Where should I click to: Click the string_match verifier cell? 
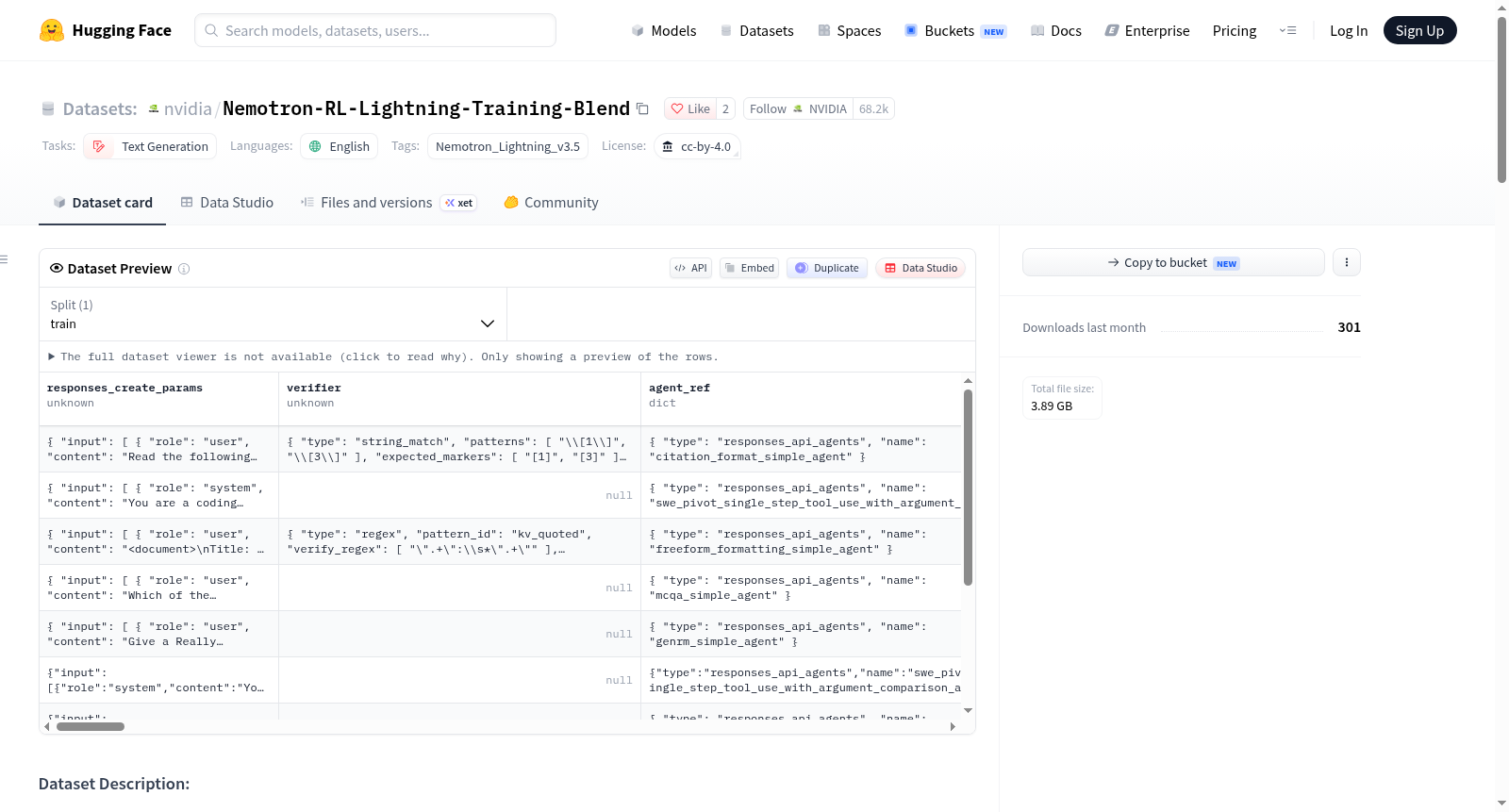pos(459,449)
